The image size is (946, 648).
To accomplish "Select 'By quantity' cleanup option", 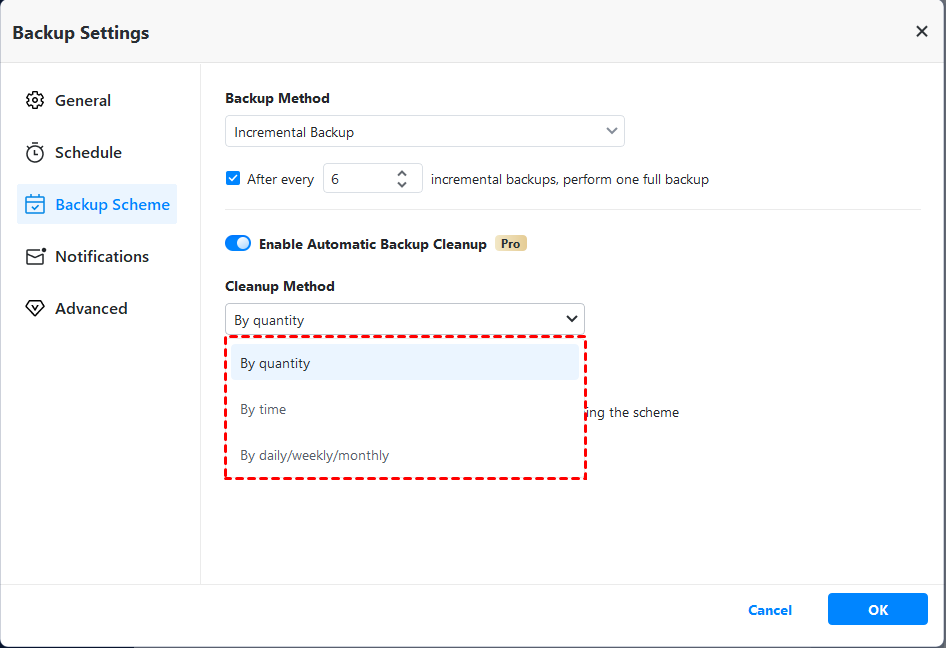I will (x=275, y=363).
